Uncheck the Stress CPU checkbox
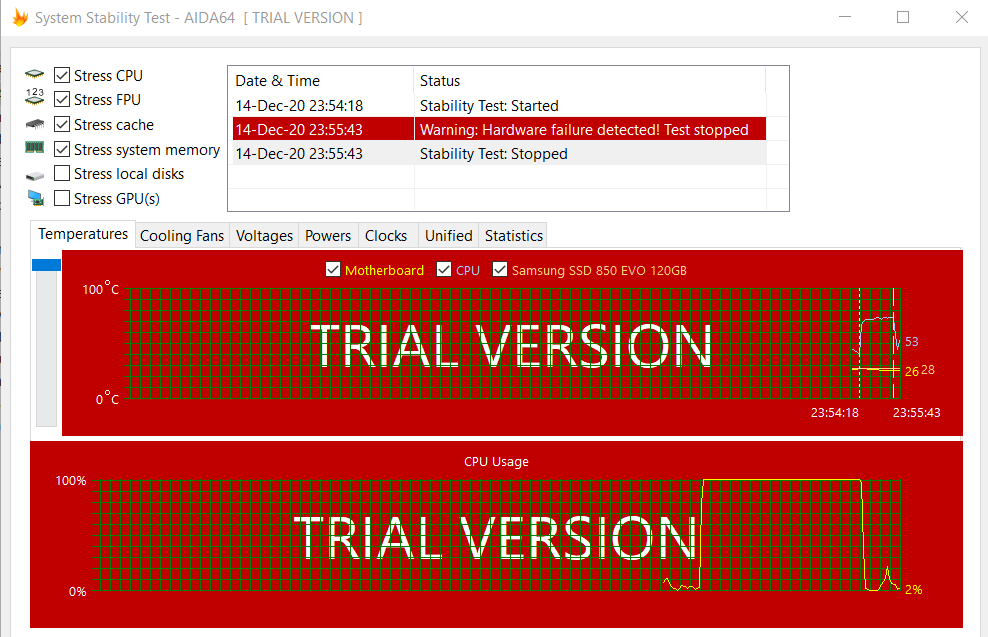 (62, 75)
